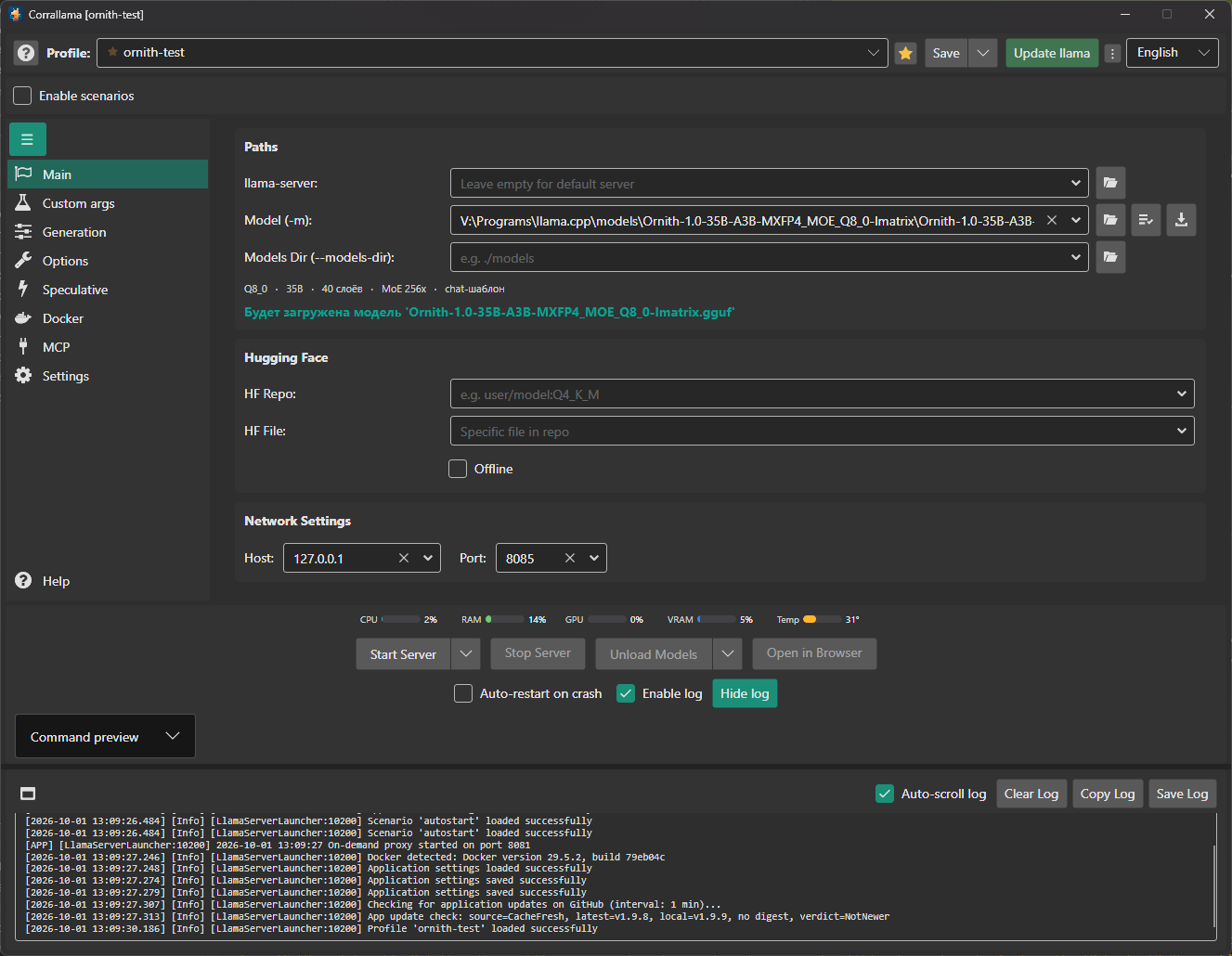Image resolution: width=1232 pixels, height=956 pixels.
Task: Expand the Save options arrow
Action: coord(983,53)
